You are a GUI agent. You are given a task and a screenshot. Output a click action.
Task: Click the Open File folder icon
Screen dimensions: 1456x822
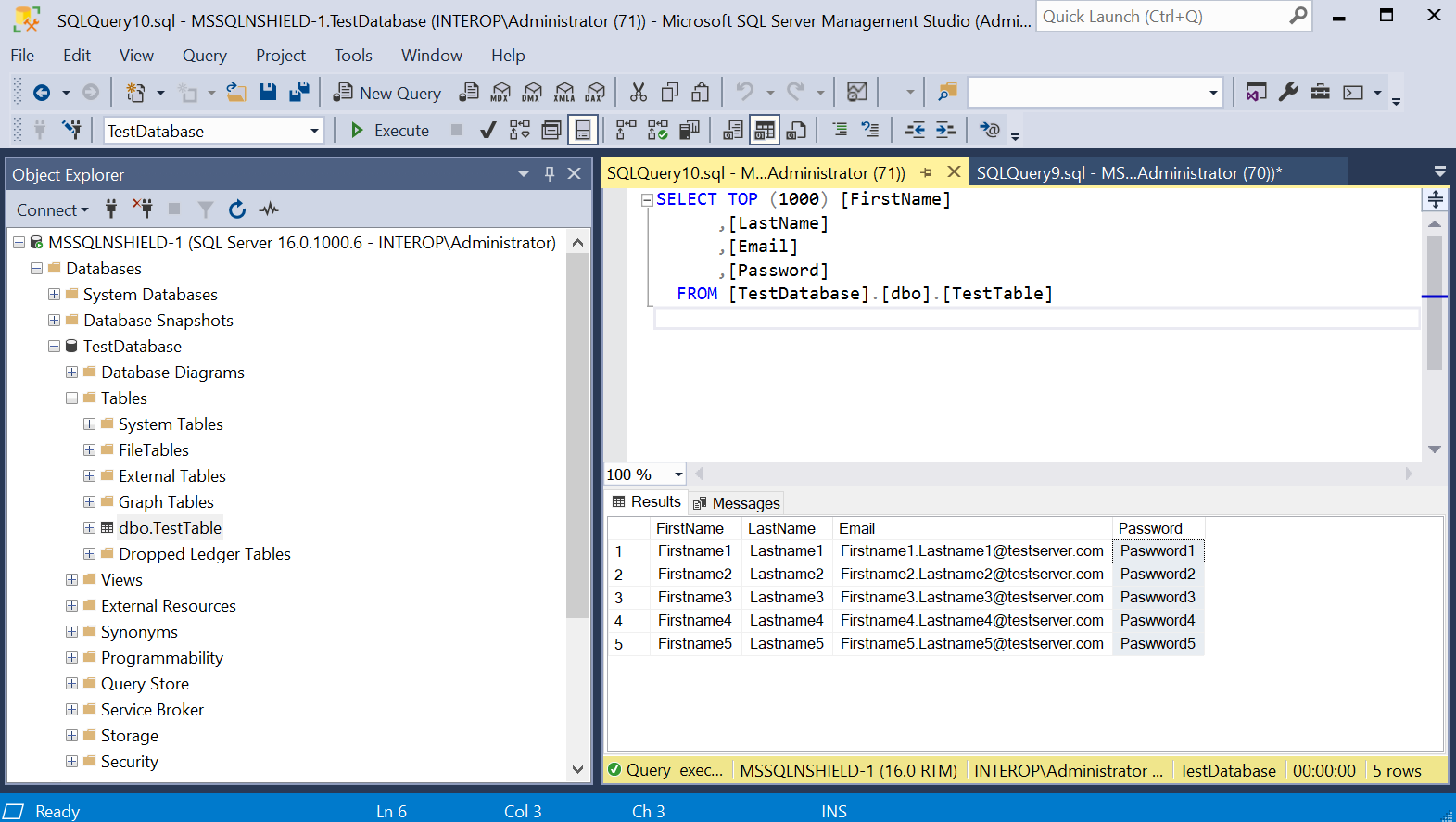coord(236,93)
